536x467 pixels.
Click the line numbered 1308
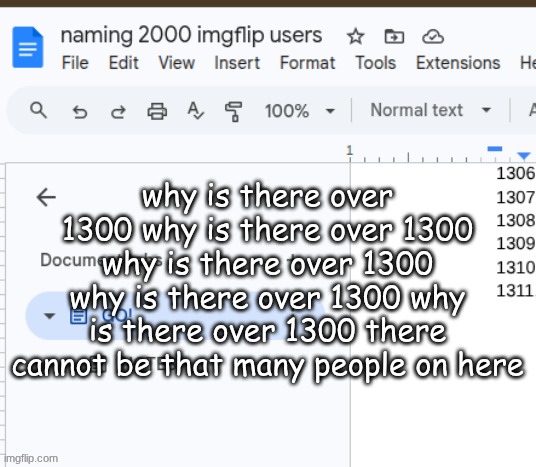pos(515,221)
